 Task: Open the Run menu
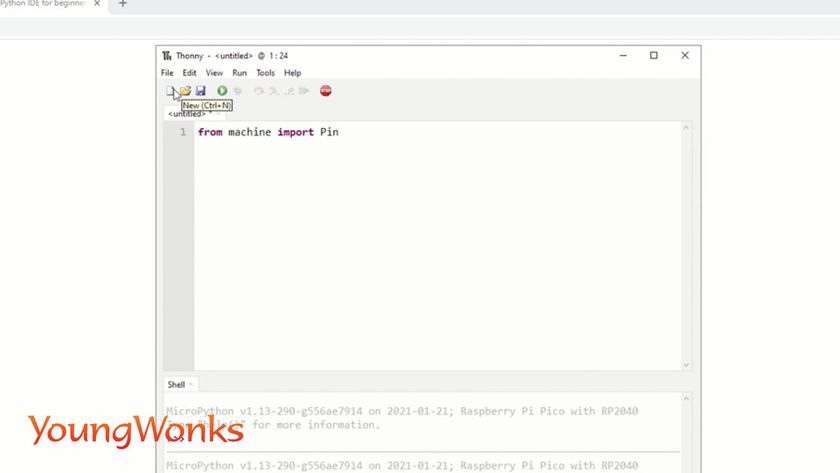pyautogui.click(x=239, y=73)
